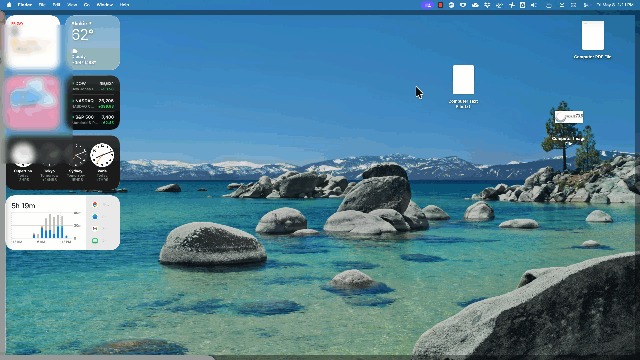Open the cloud menu bar icon
The image size is (640, 360).
pyautogui.click(x=475, y=5)
